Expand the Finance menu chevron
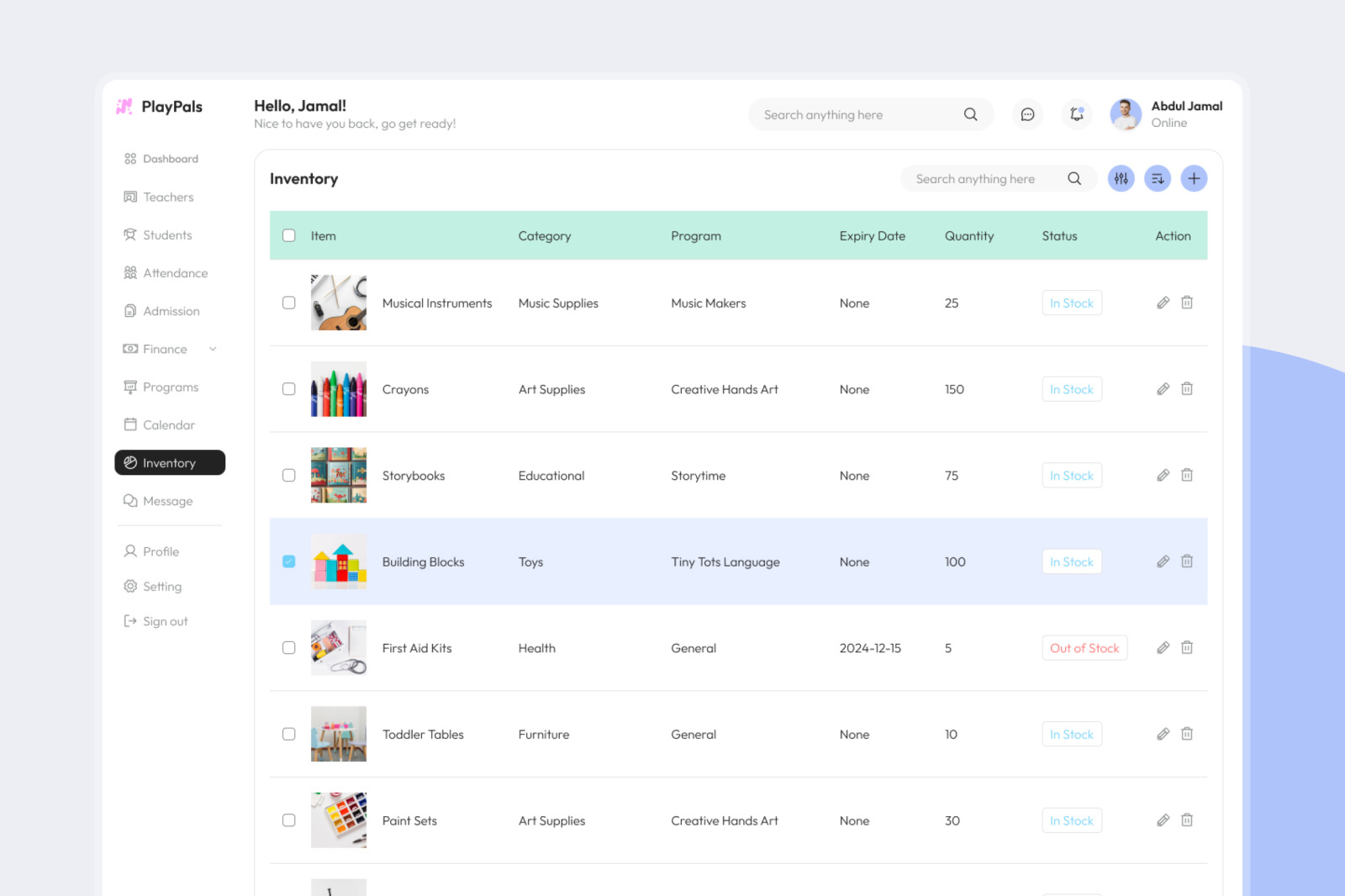Viewport: 1345px width, 896px height. pyautogui.click(x=213, y=349)
